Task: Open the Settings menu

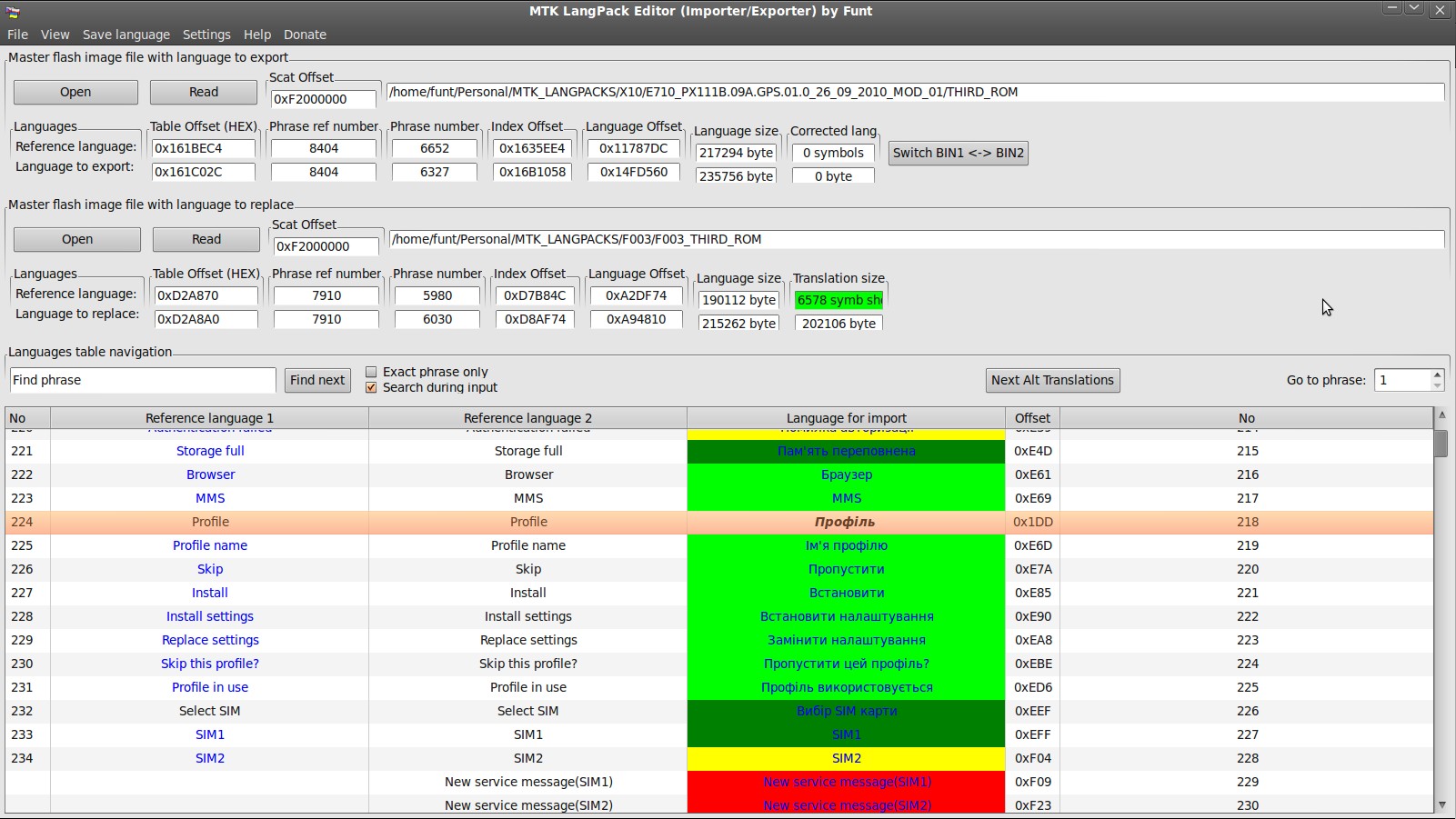Action: (206, 35)
